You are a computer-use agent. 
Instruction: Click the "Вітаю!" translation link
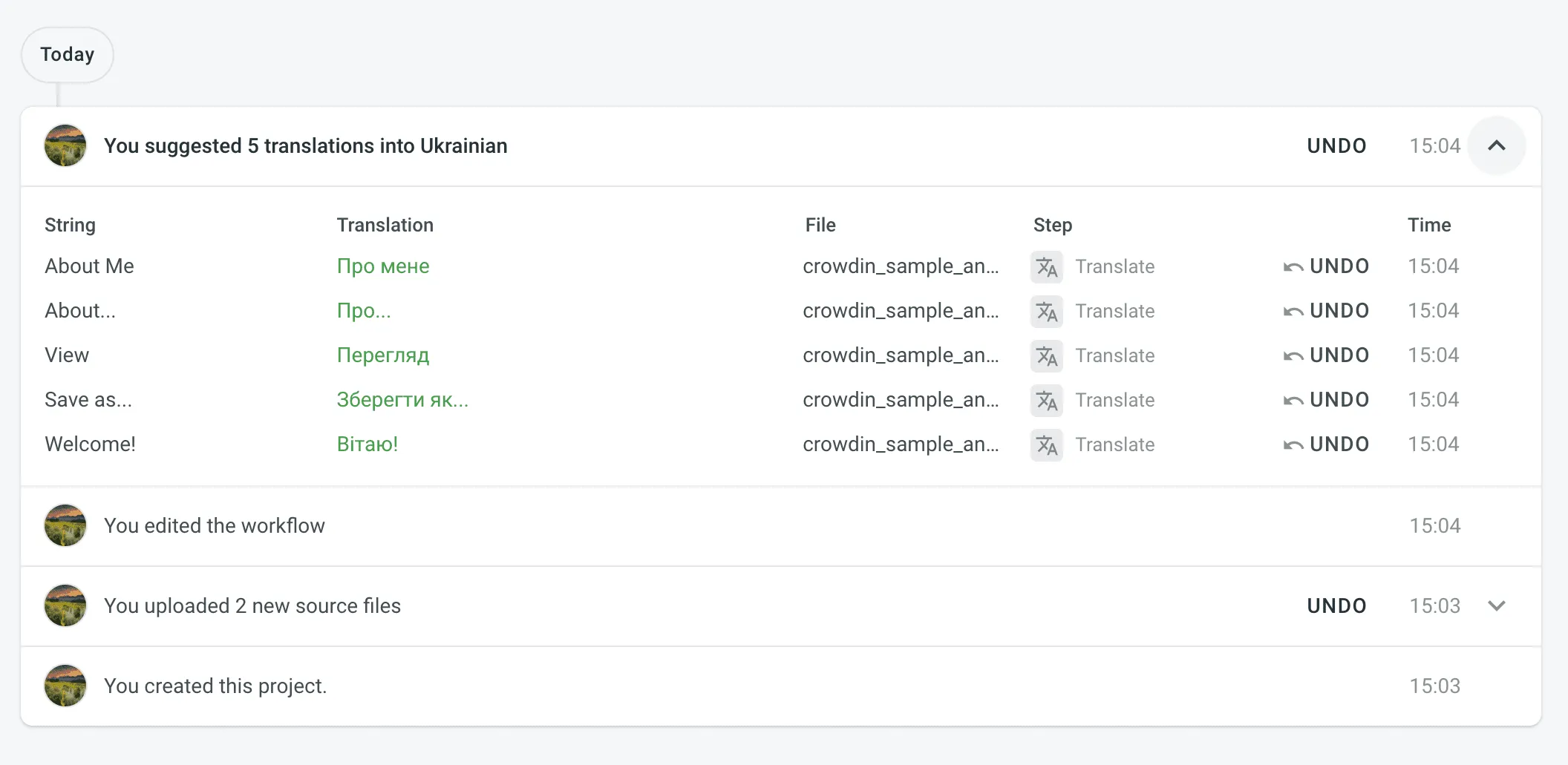point(367,444)
